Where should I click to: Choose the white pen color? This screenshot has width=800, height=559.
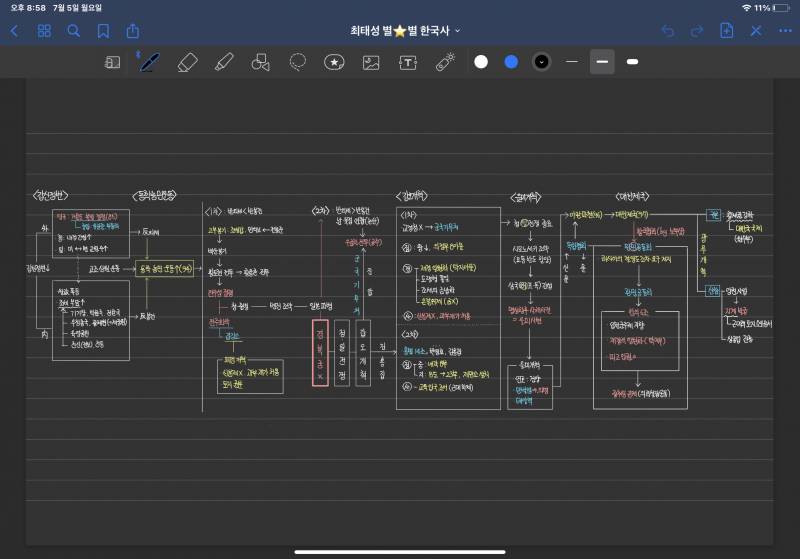point(481,62)
